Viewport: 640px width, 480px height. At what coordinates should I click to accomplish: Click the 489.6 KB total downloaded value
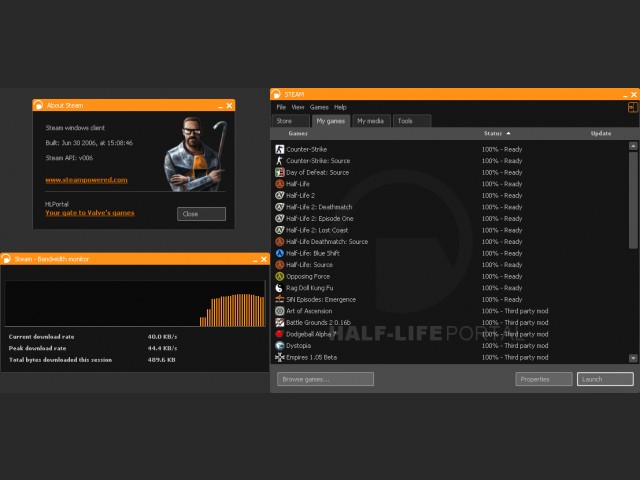click(162, 360)
